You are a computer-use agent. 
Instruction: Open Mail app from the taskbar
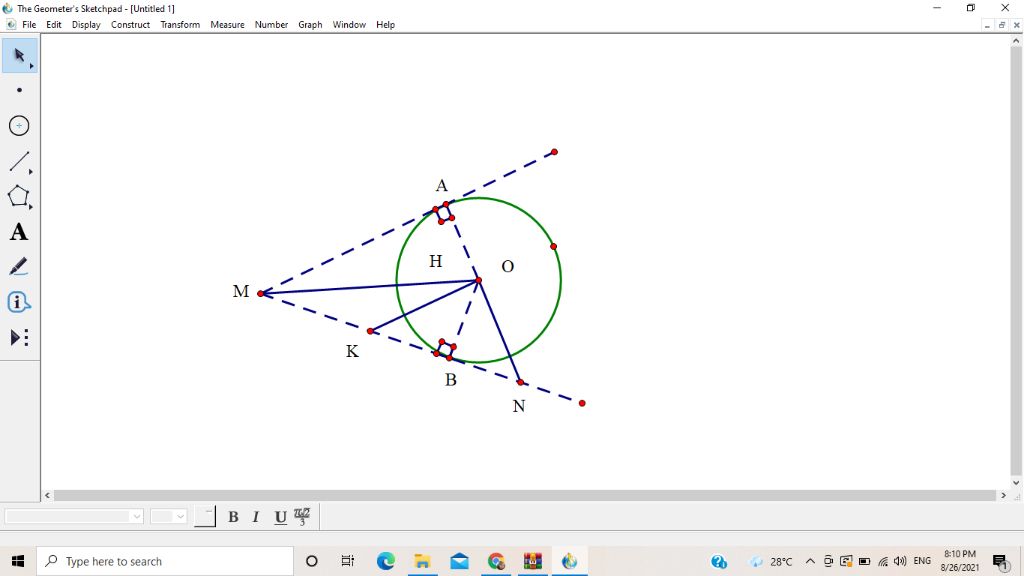pyautogui.click(x=459, y=561)
